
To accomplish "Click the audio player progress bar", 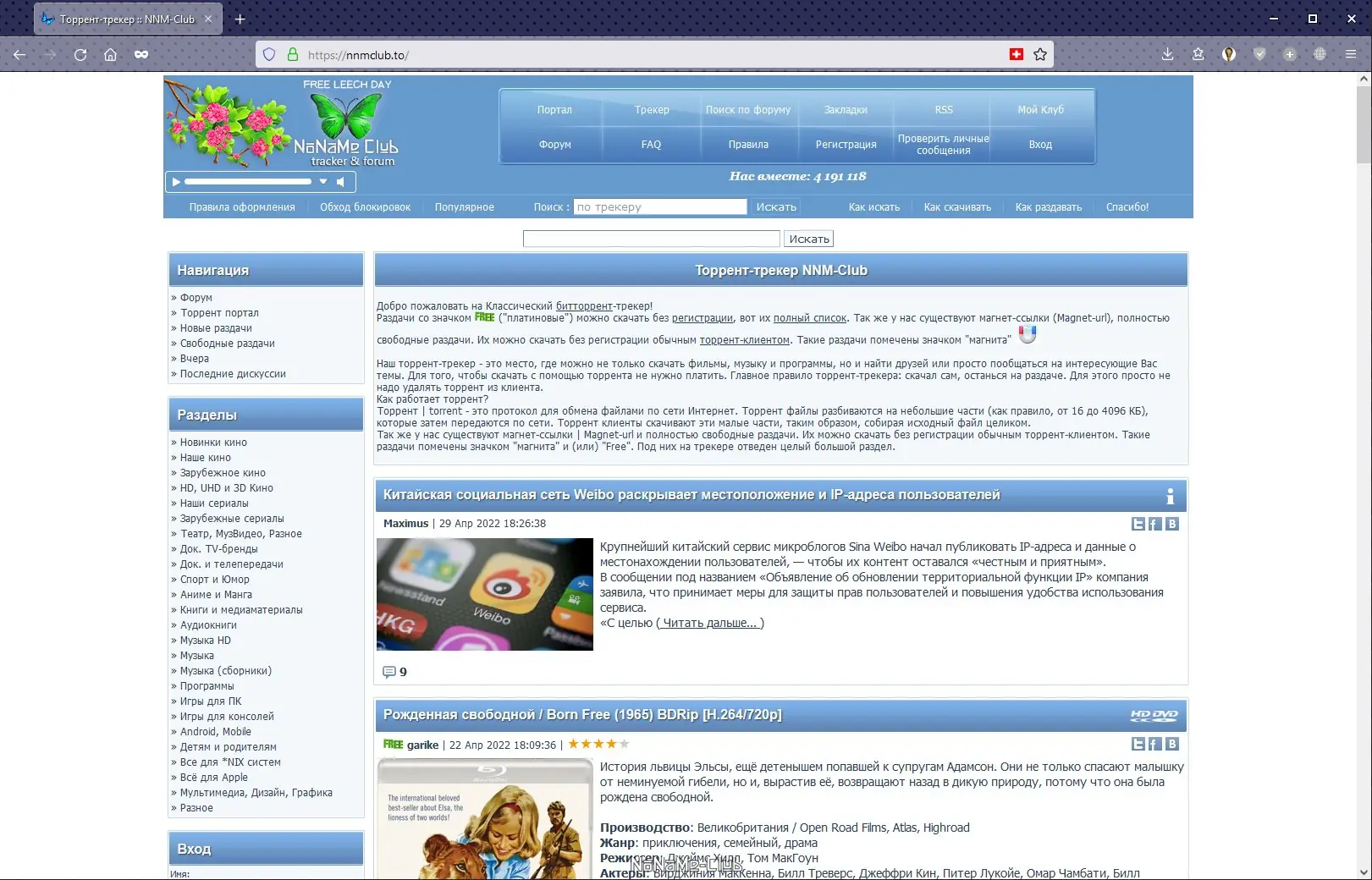I will [248, 182].
